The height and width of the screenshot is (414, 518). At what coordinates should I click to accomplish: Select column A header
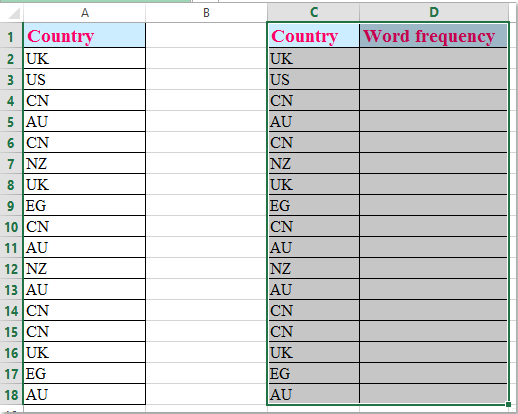tap(85, 13)
